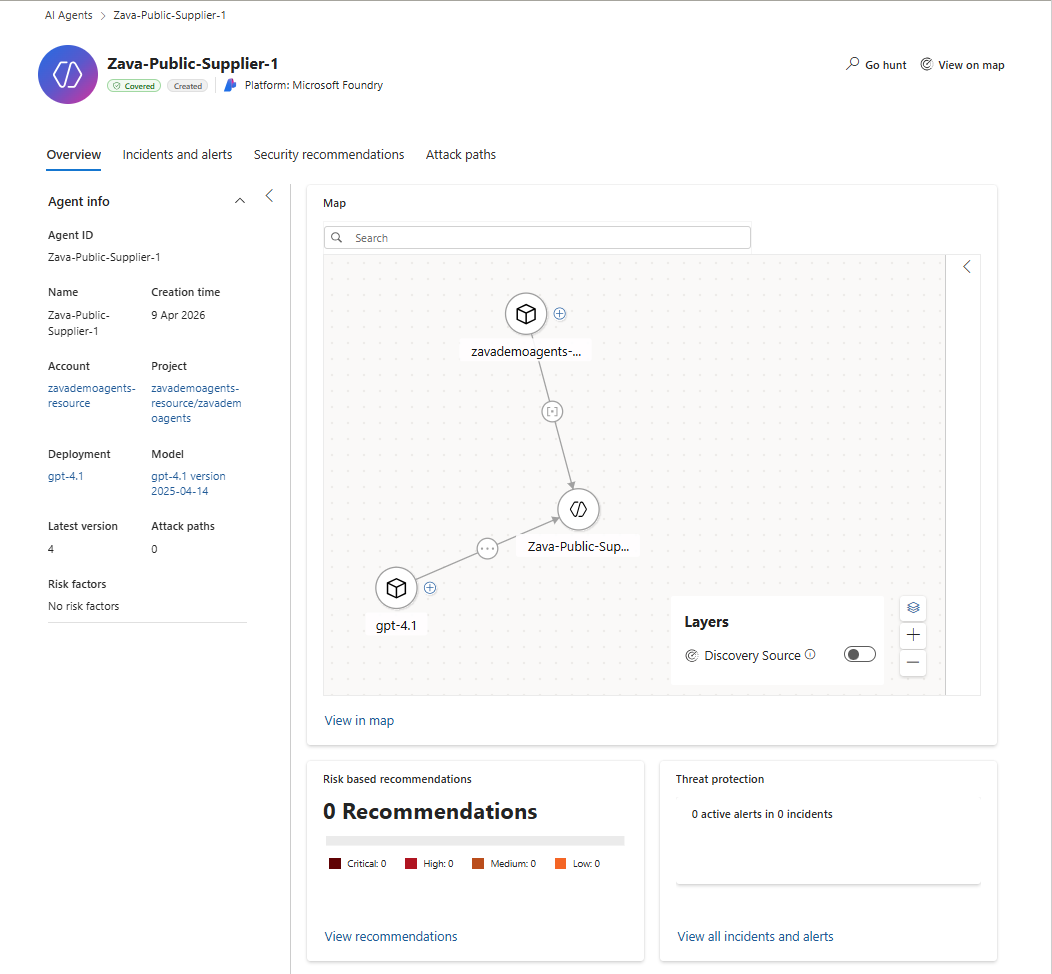Screen dimensions: 1052x974
Task: Select the zavademoagents resource node icon
Action: pyautogui.click(x=525, y=314)
